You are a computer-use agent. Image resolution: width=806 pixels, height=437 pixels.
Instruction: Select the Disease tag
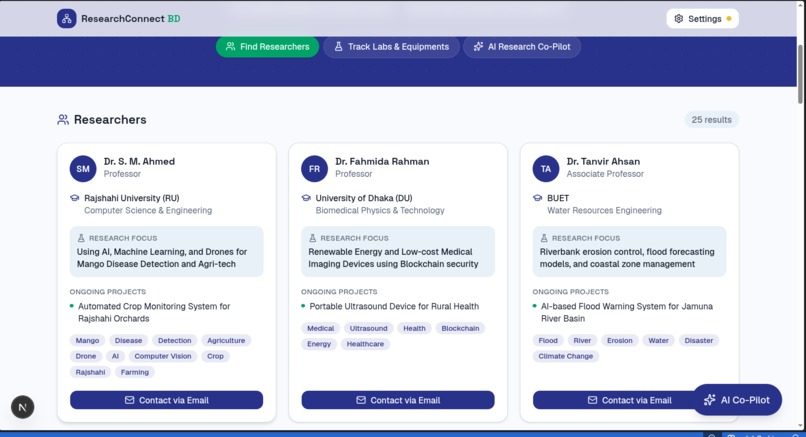tap(129, 340)
